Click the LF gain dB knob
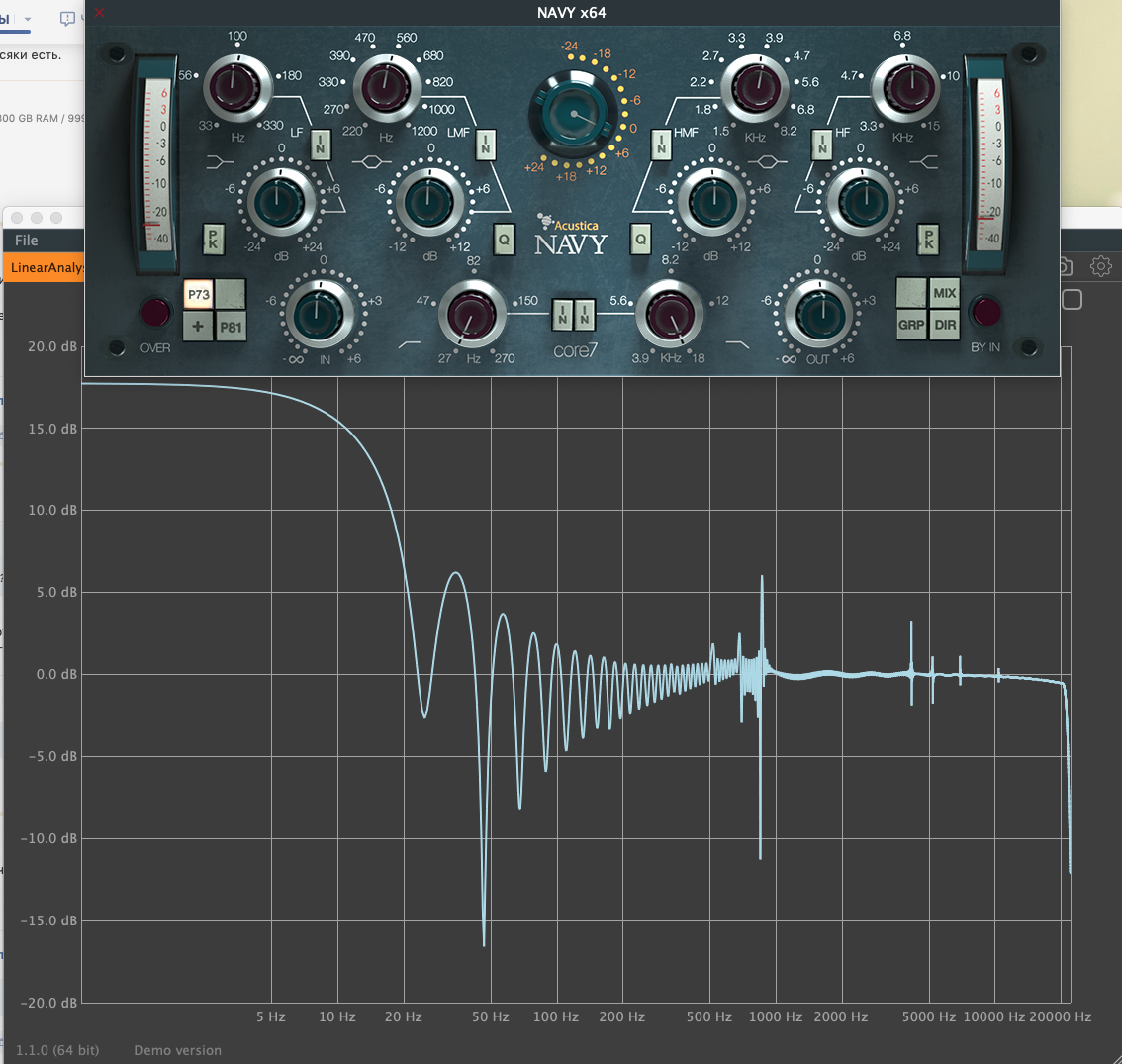This screenshot has height=1064, width=1122. click(281, 202)
